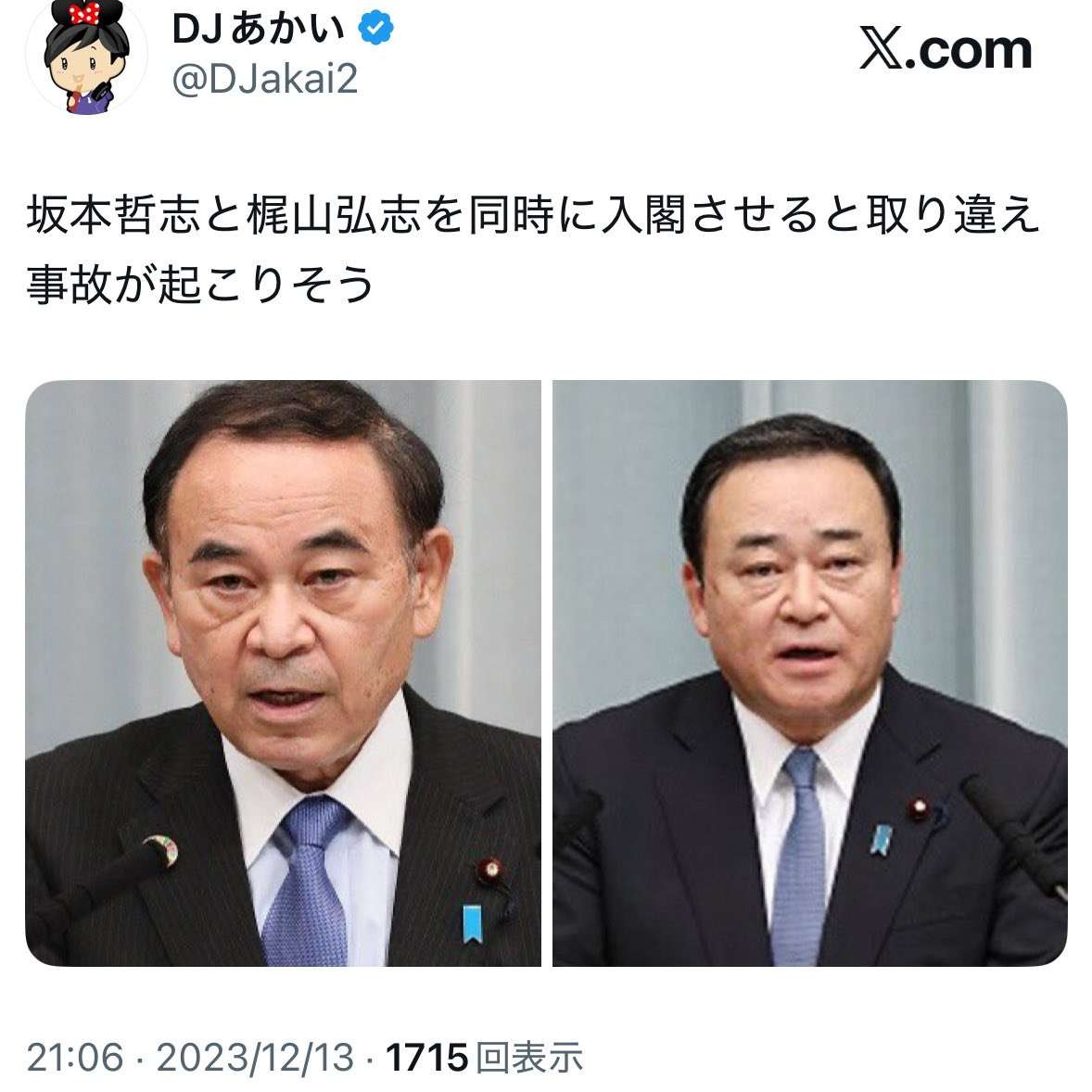Click the round lapel badge in right photo
This screenshot has width=1092, height=1092.
919,809
